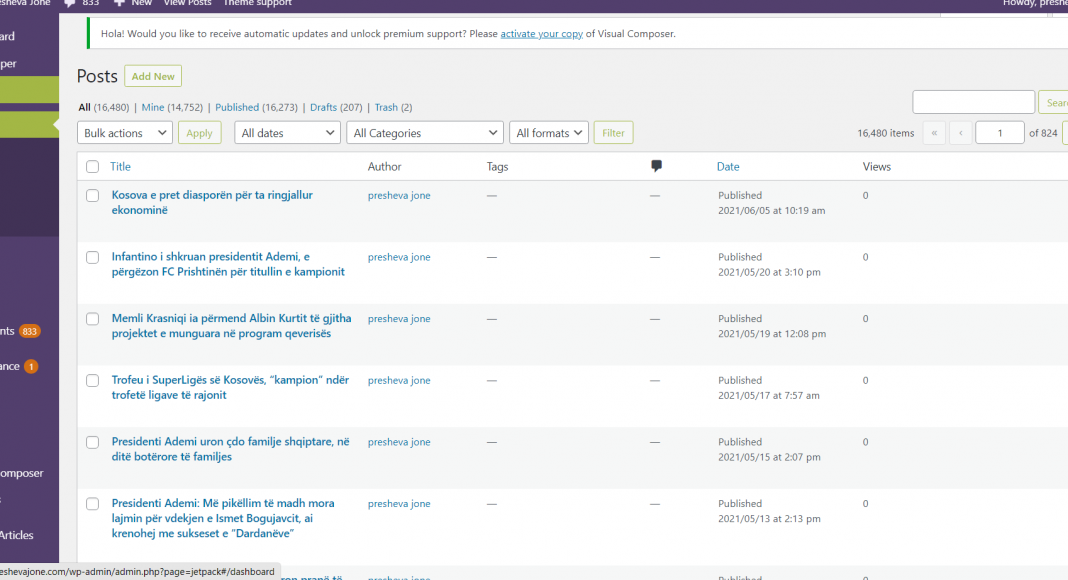The image size is (1068, 580).
Task: Open the All Categories dropdown
Action: click(x=424, y=133)
